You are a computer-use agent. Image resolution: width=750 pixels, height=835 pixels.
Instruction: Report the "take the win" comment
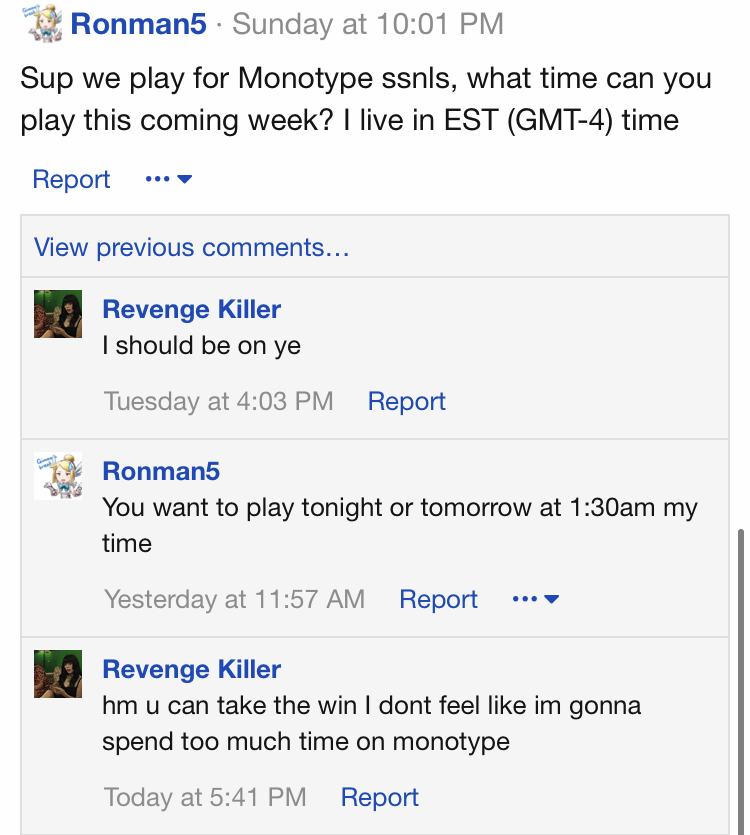point(379,797)
